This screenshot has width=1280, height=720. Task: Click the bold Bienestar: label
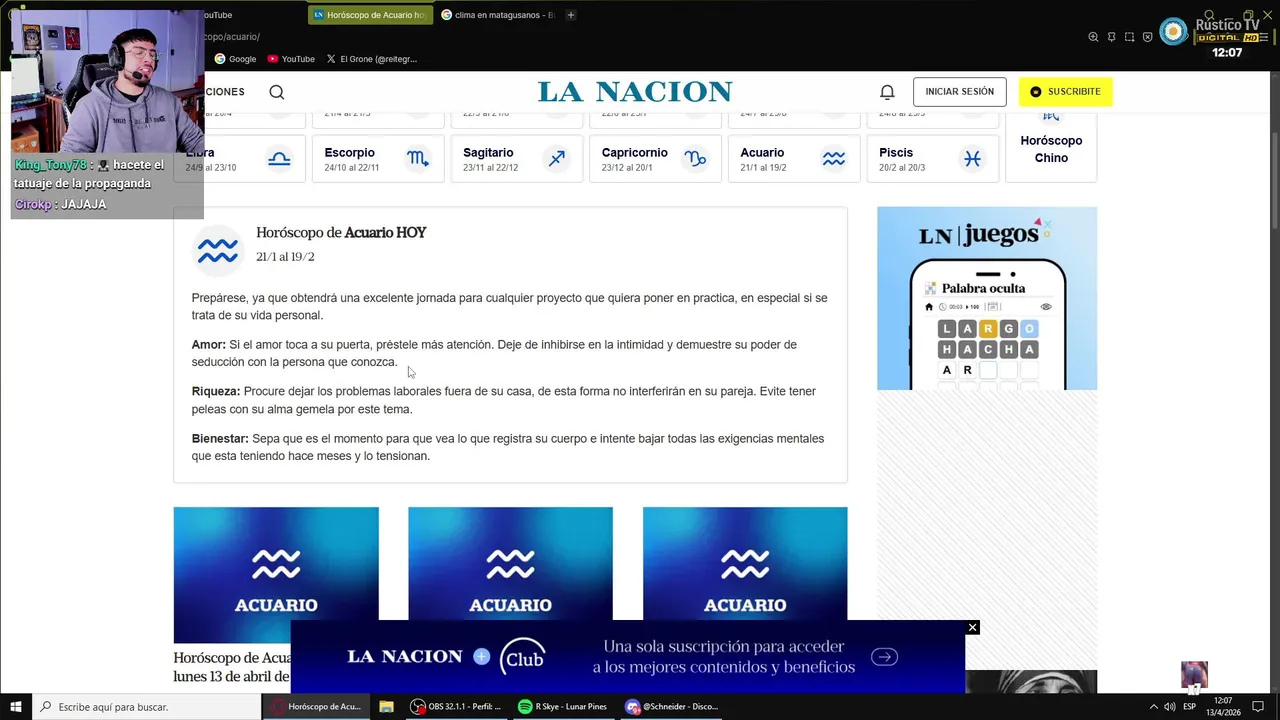(x=220, y=439)
